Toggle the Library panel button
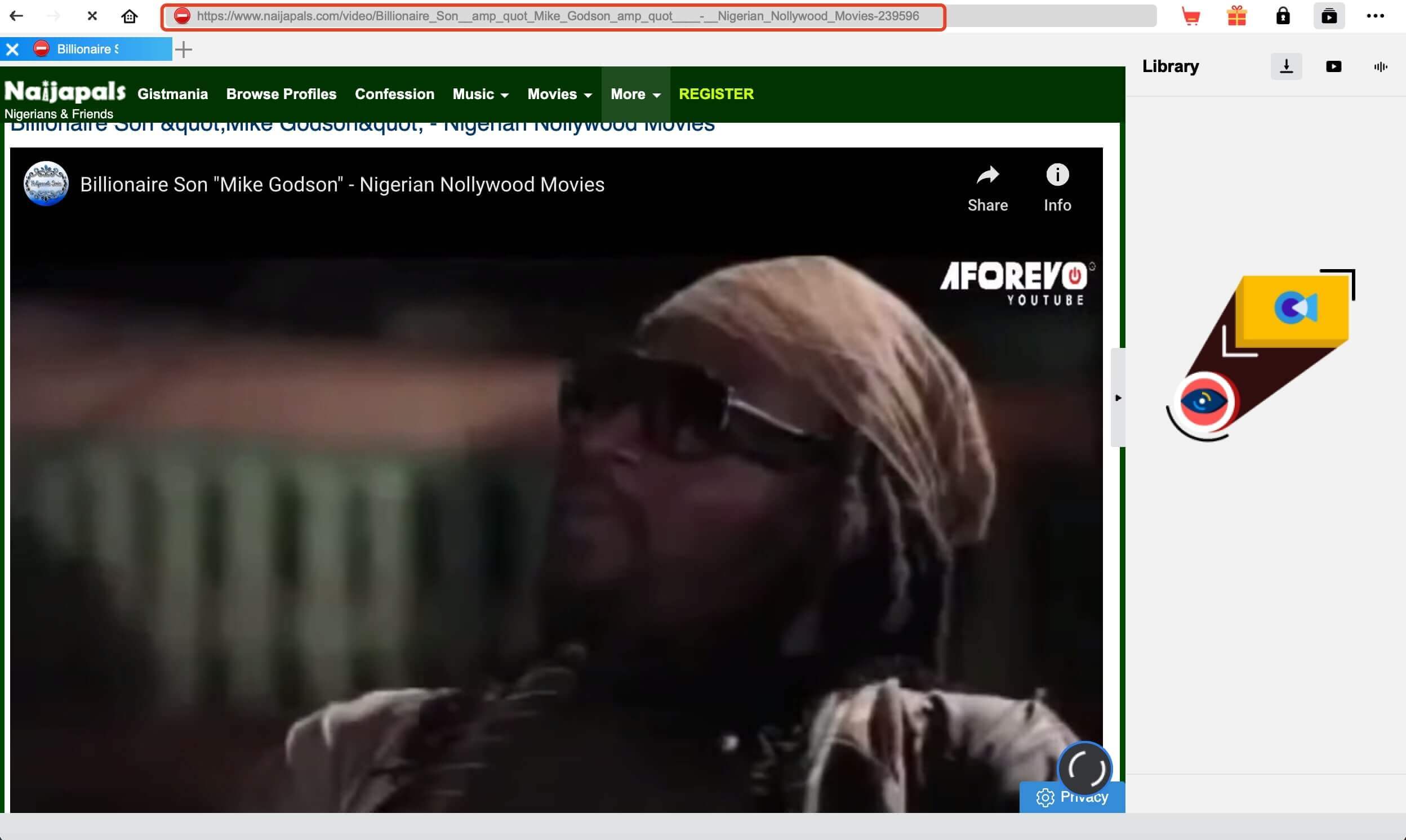1406x840 pixels. (1328, 16)
